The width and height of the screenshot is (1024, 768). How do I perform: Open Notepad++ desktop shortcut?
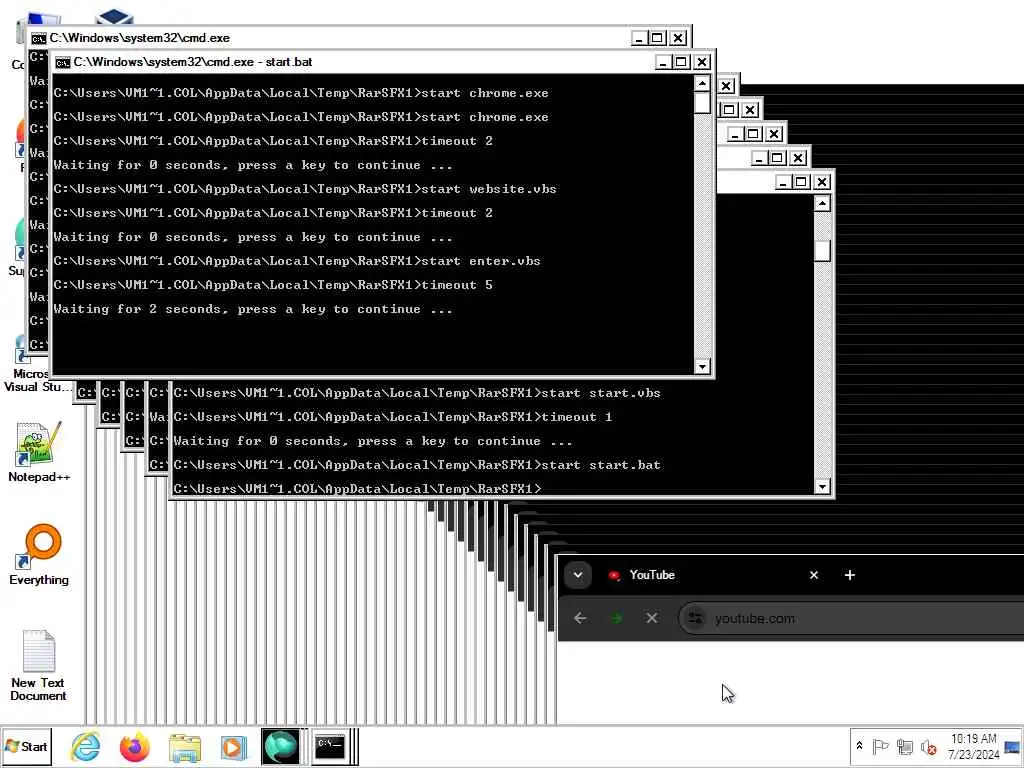click(39, 452)
